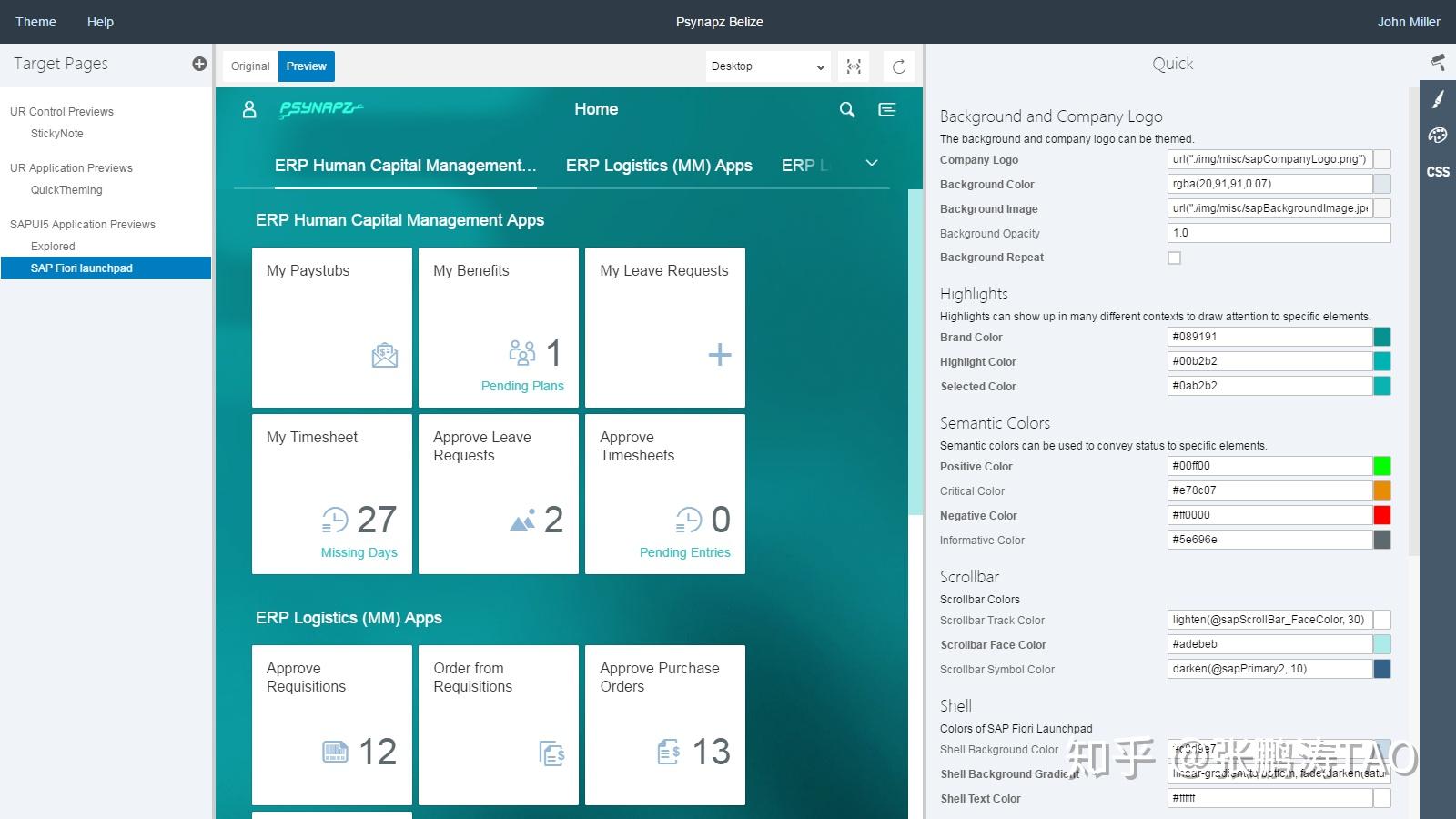1456x819 pixels.
Task: Click the launchpad preview vertical scrollbar
Action: pos(915,353)
